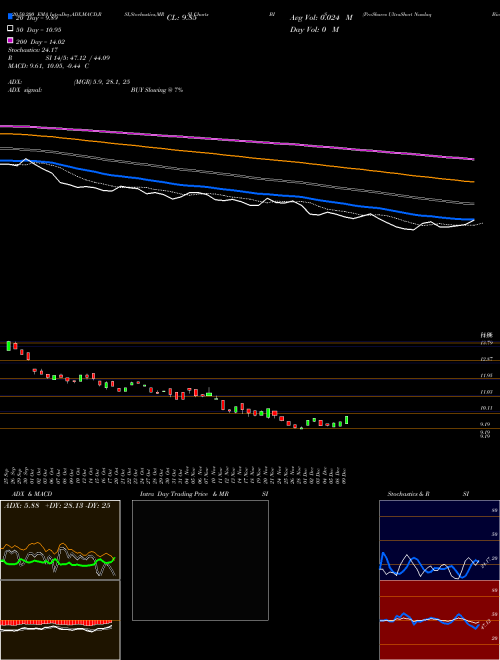Click the 'MACD: 9.61, 10.05, -0.44' readout

(44, 66)
